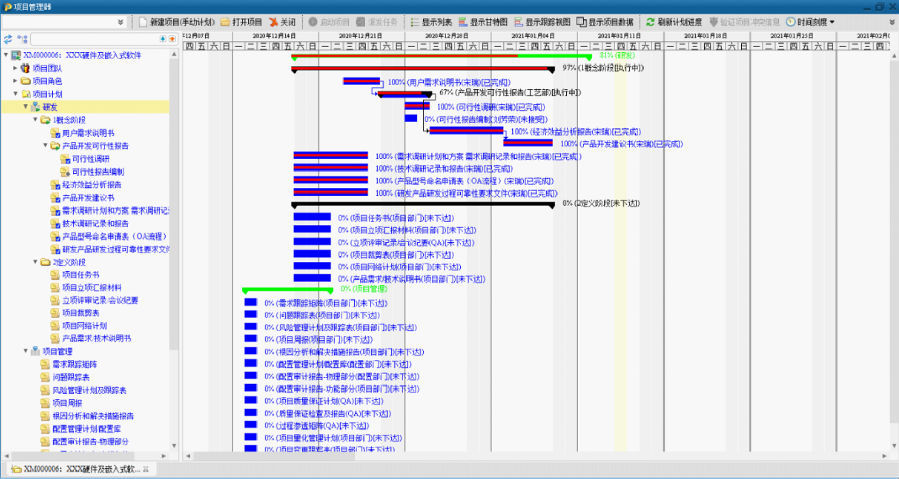Select 需求跟踪矩阵 tree item

click(x=75, y=364)
